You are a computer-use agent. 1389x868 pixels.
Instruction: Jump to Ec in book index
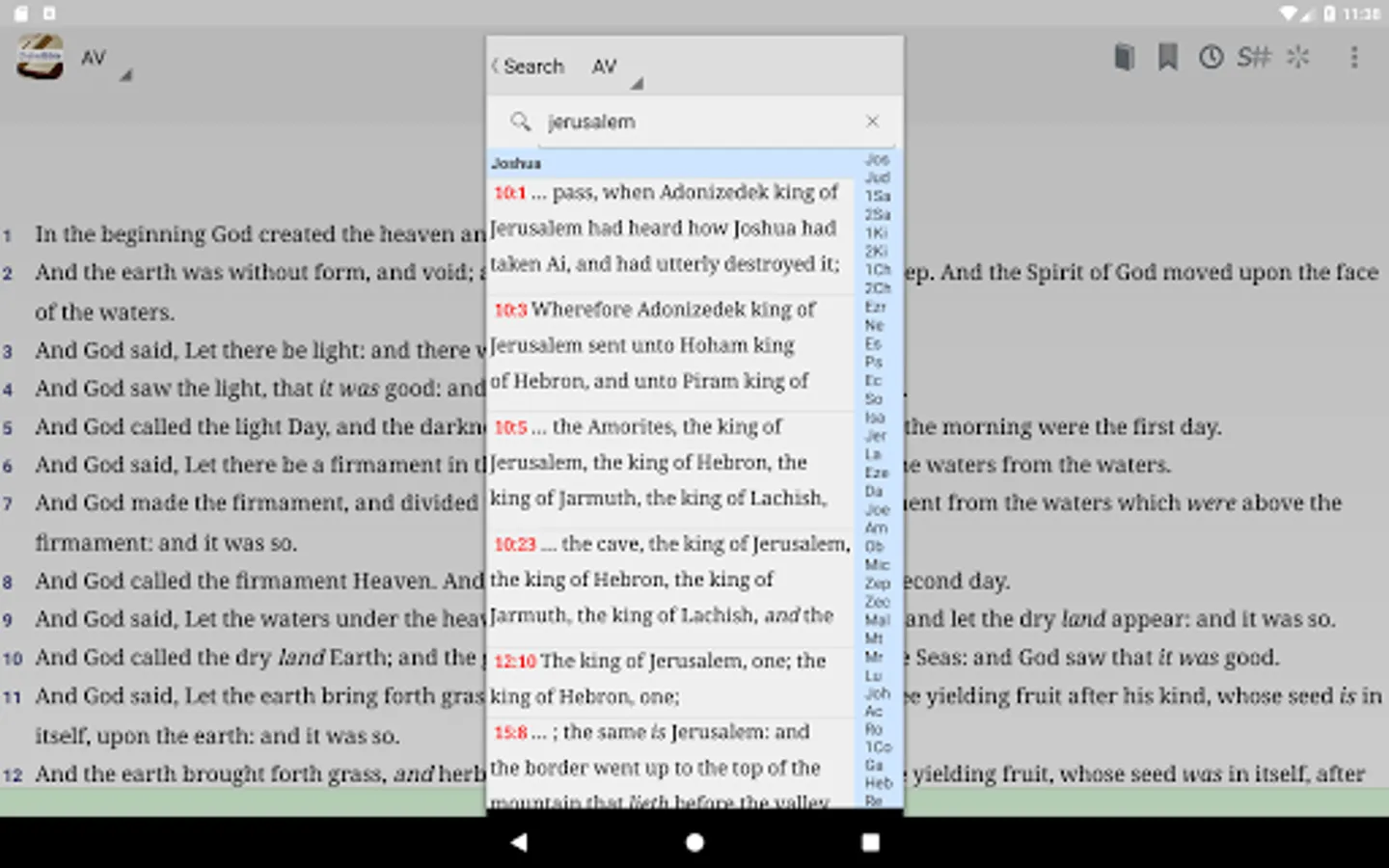click(x=873, y=380)
